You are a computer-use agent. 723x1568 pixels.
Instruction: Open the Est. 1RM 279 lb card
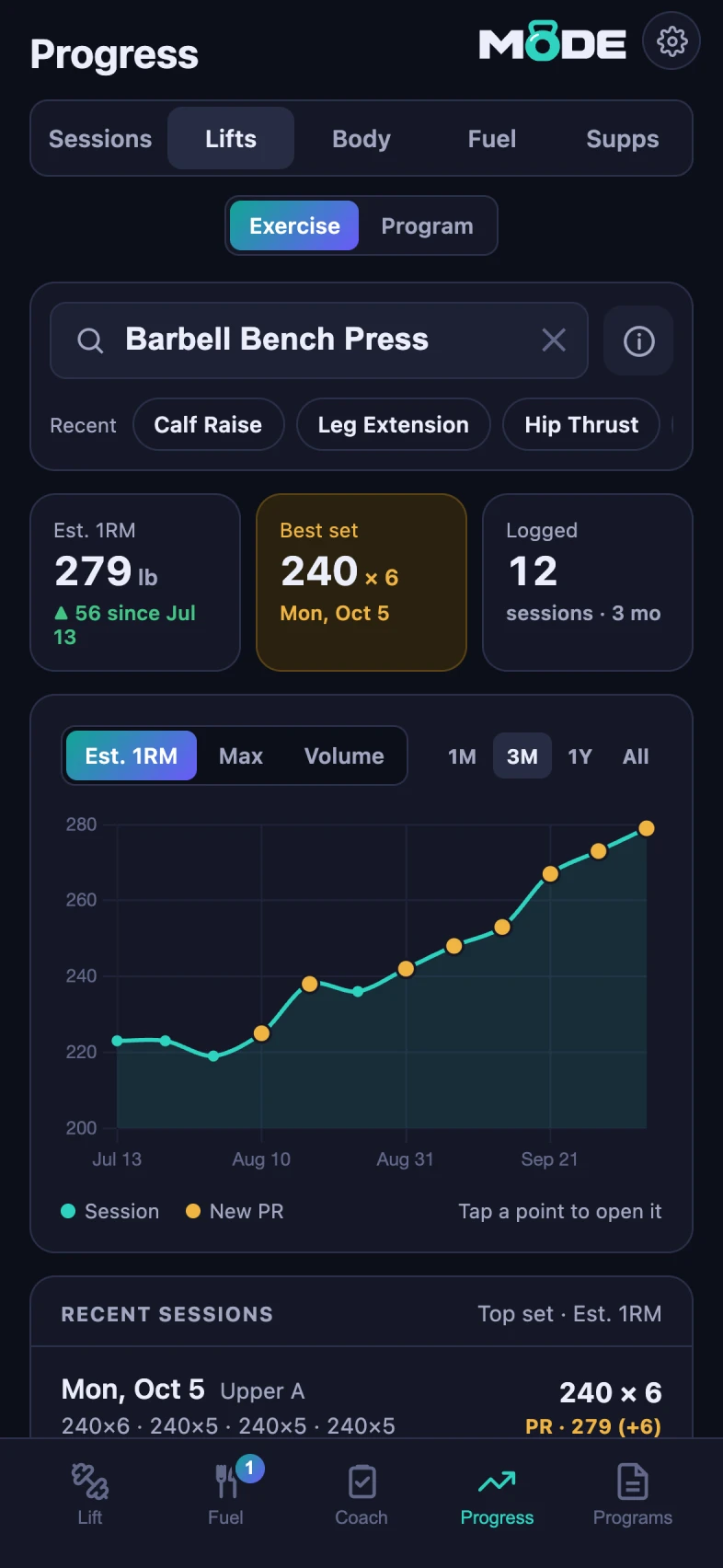[135, 582]
